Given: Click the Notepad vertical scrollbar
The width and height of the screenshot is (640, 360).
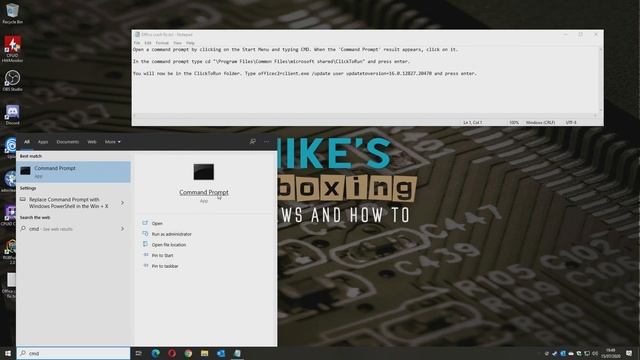Looking at the screenshot, I should [600, 80].
